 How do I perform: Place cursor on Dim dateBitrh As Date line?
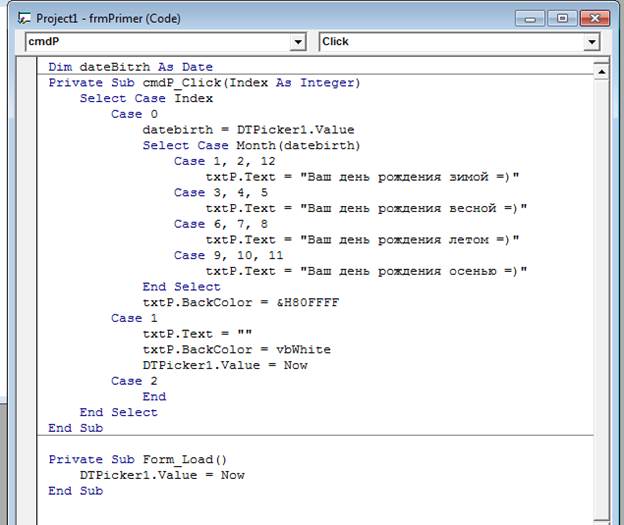(131, 67)
